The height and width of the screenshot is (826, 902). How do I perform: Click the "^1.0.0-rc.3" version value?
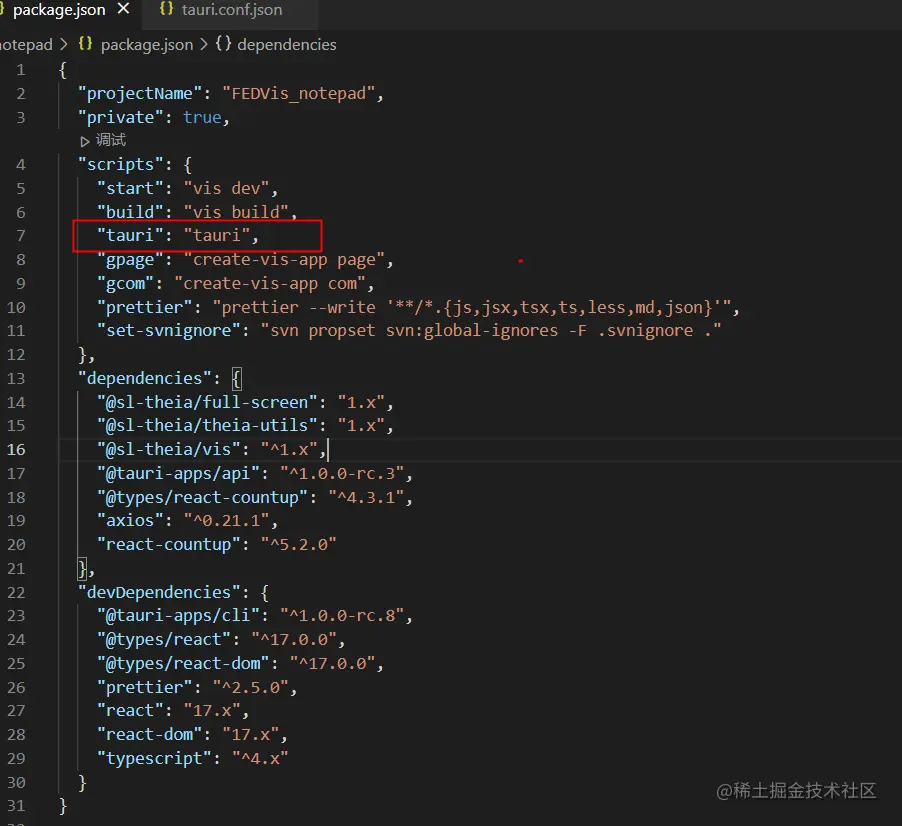tap(342, 474)
